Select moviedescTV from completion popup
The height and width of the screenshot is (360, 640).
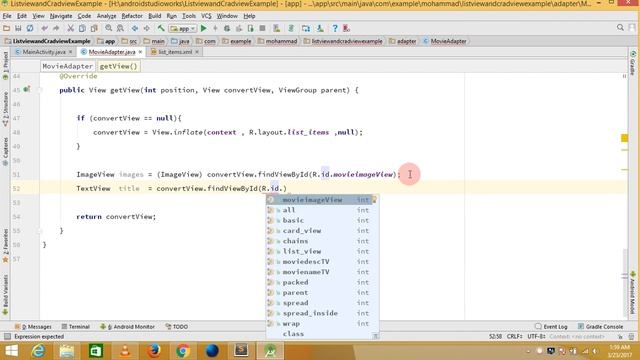[322, 262]
